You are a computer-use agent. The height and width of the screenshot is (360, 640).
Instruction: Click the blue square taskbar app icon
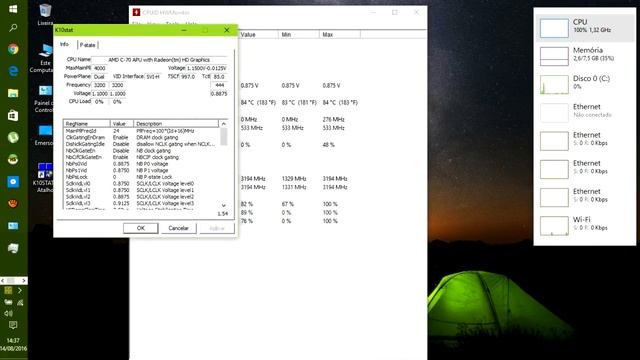[13, 182]
